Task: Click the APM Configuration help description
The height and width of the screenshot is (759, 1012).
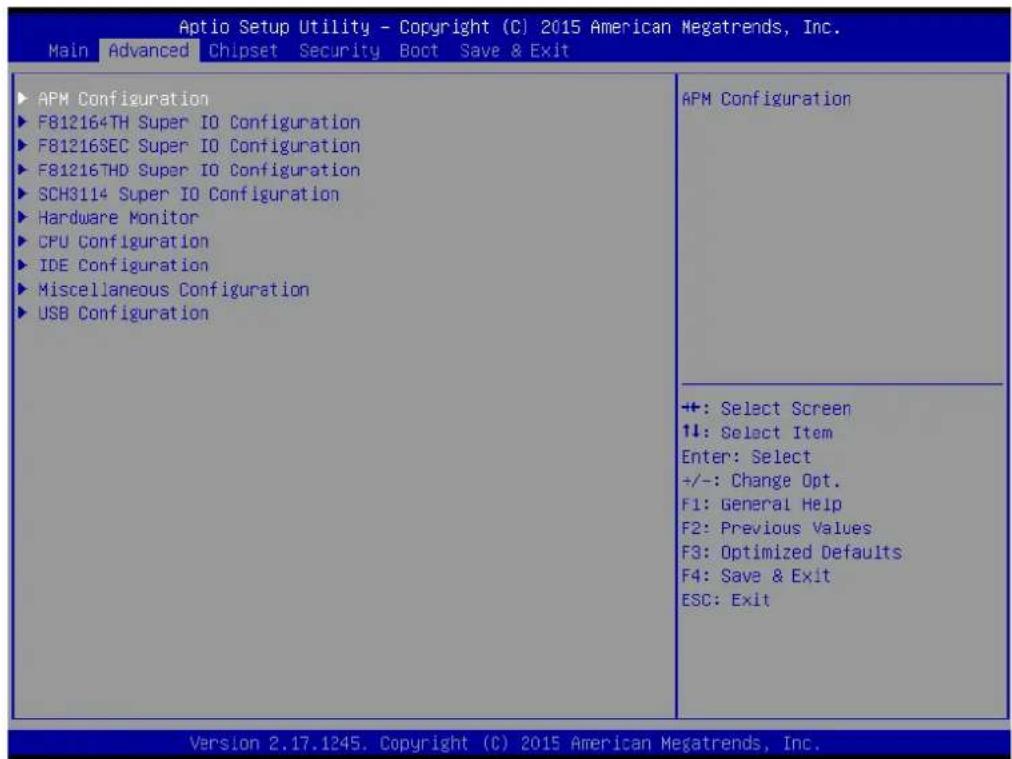Action: [766, 99]
